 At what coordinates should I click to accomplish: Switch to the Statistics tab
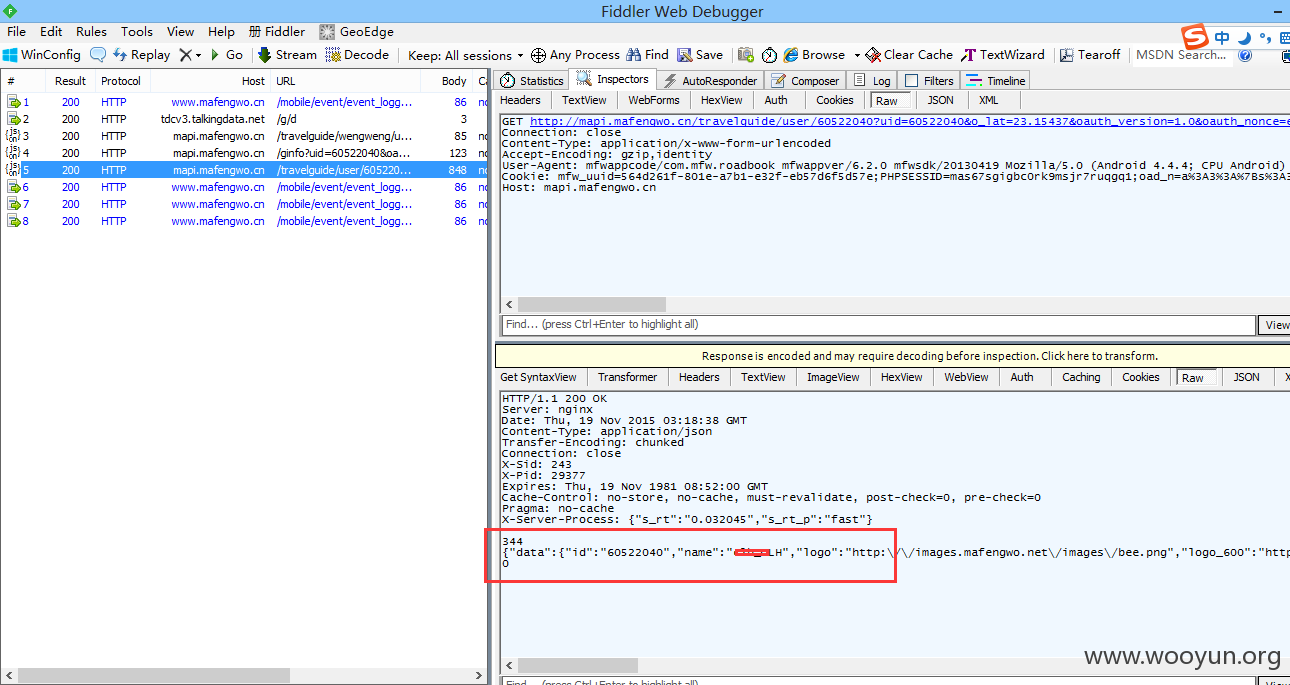tap(532, 81)
